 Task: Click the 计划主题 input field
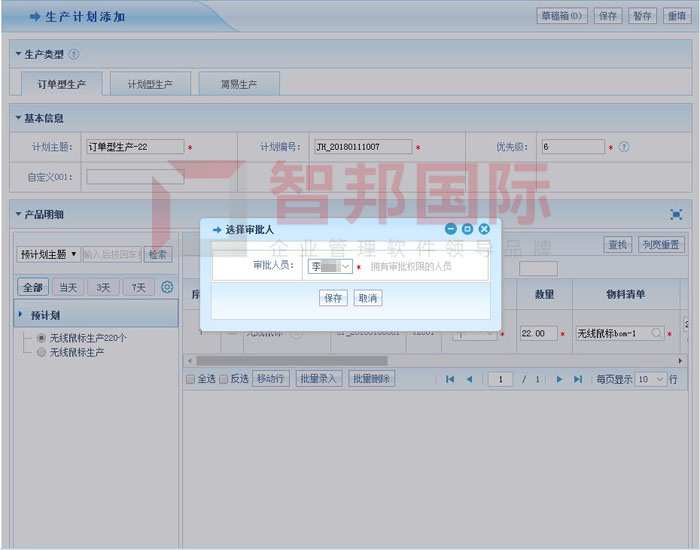[135, 147]
